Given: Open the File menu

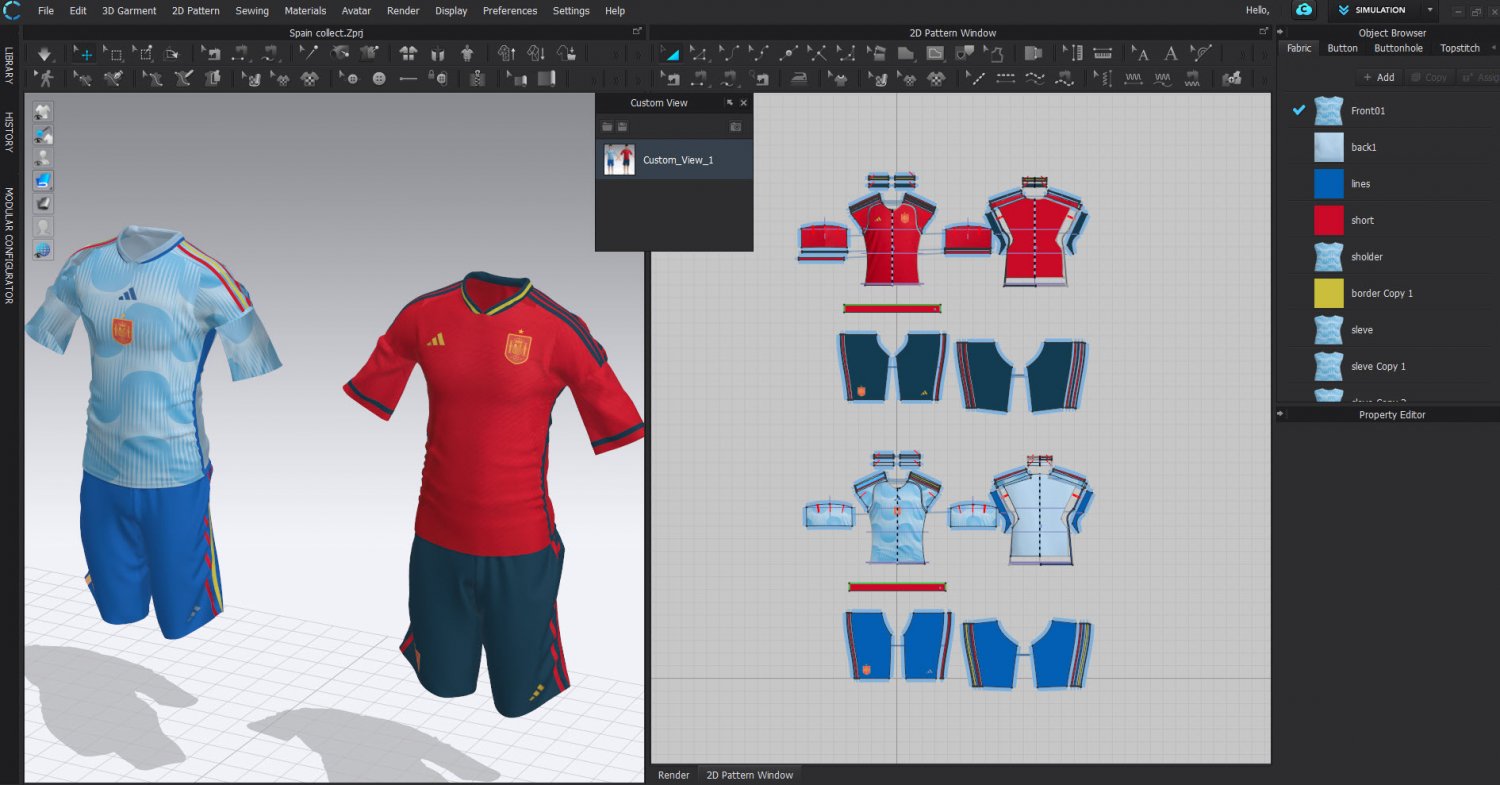Looking at the screenshot, I should click(x=46, y=11).
